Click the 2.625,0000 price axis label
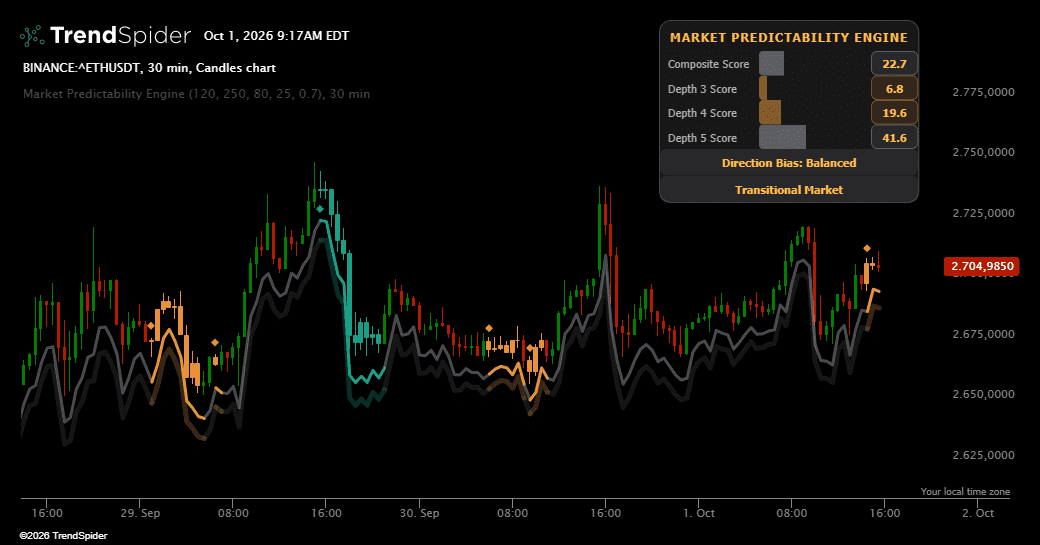 (x=984, y=455)
